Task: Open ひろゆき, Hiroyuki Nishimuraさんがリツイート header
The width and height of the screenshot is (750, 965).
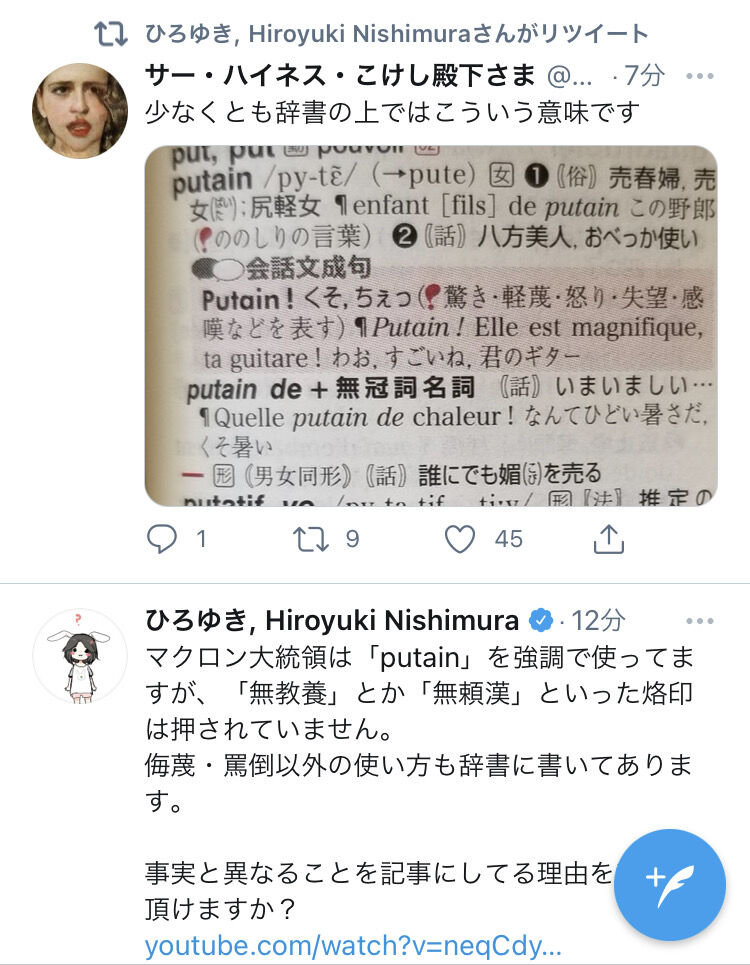Action: click(x=396, y=34)
